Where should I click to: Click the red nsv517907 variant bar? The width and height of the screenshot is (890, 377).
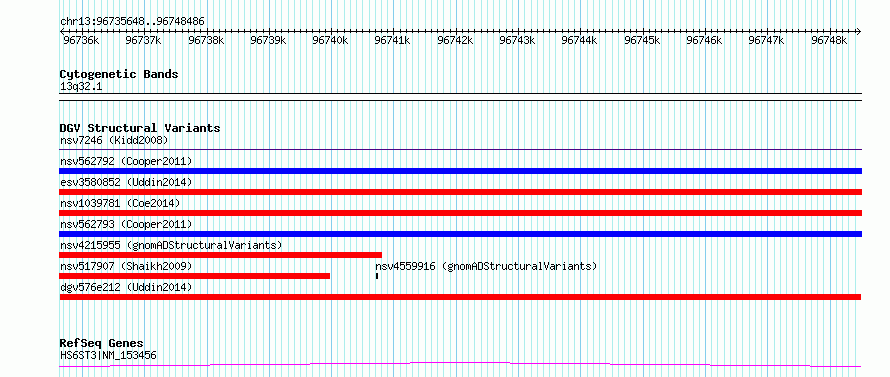coord(195,276)
